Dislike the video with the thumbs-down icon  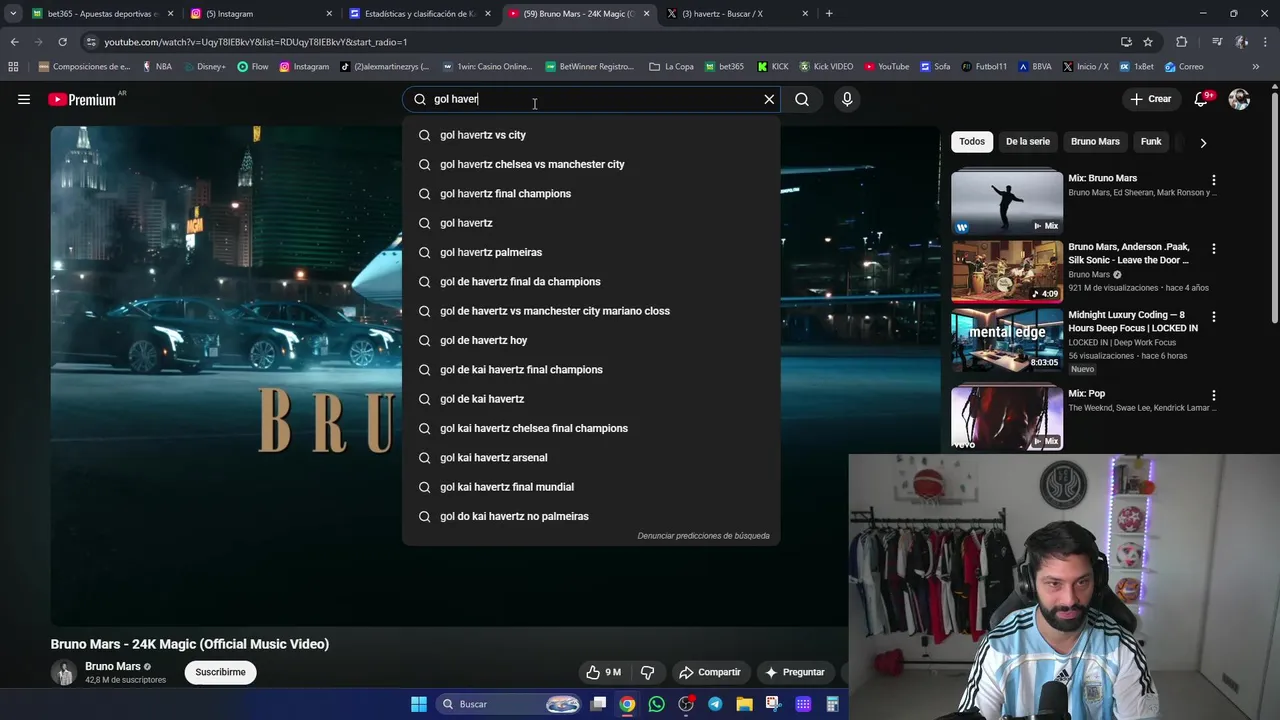(x=647, y=672)
